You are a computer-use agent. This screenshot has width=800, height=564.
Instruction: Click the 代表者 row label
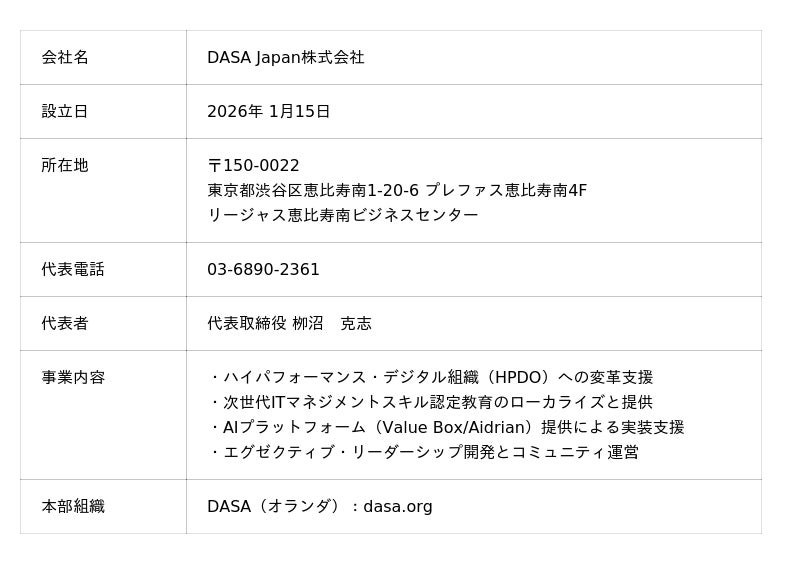65,323
